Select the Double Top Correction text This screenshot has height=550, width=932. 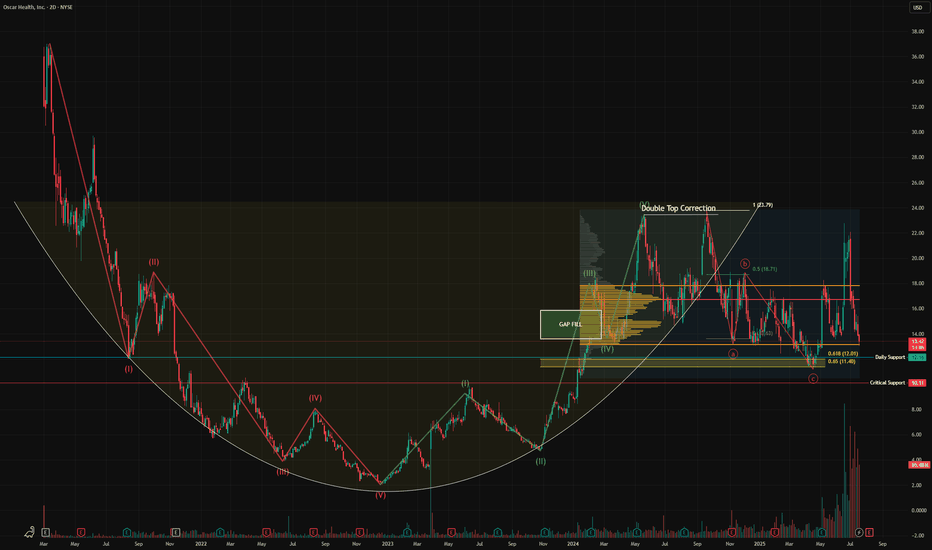click(x=678, y=208)
